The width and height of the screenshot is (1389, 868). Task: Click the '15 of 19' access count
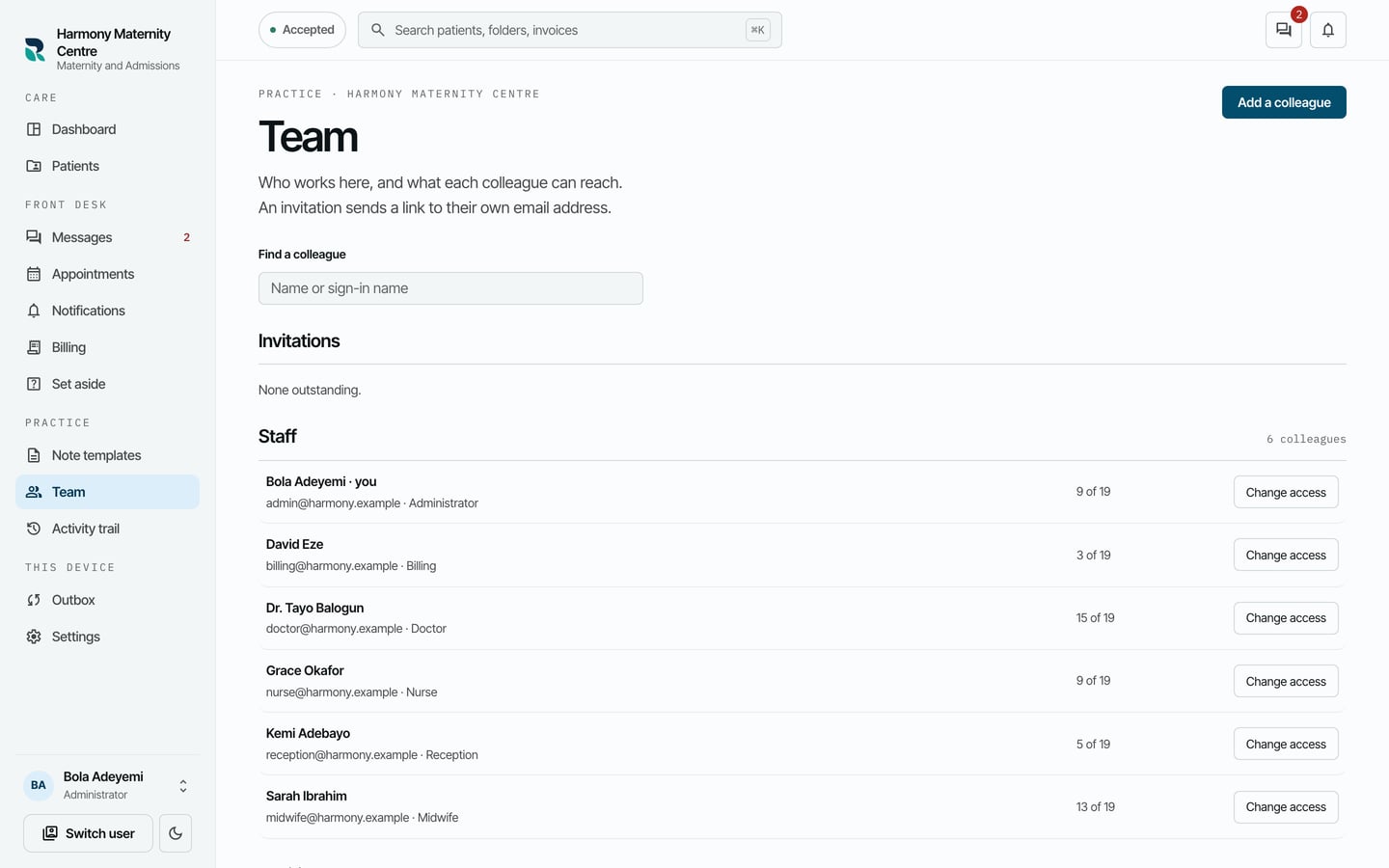(1095, 618)
